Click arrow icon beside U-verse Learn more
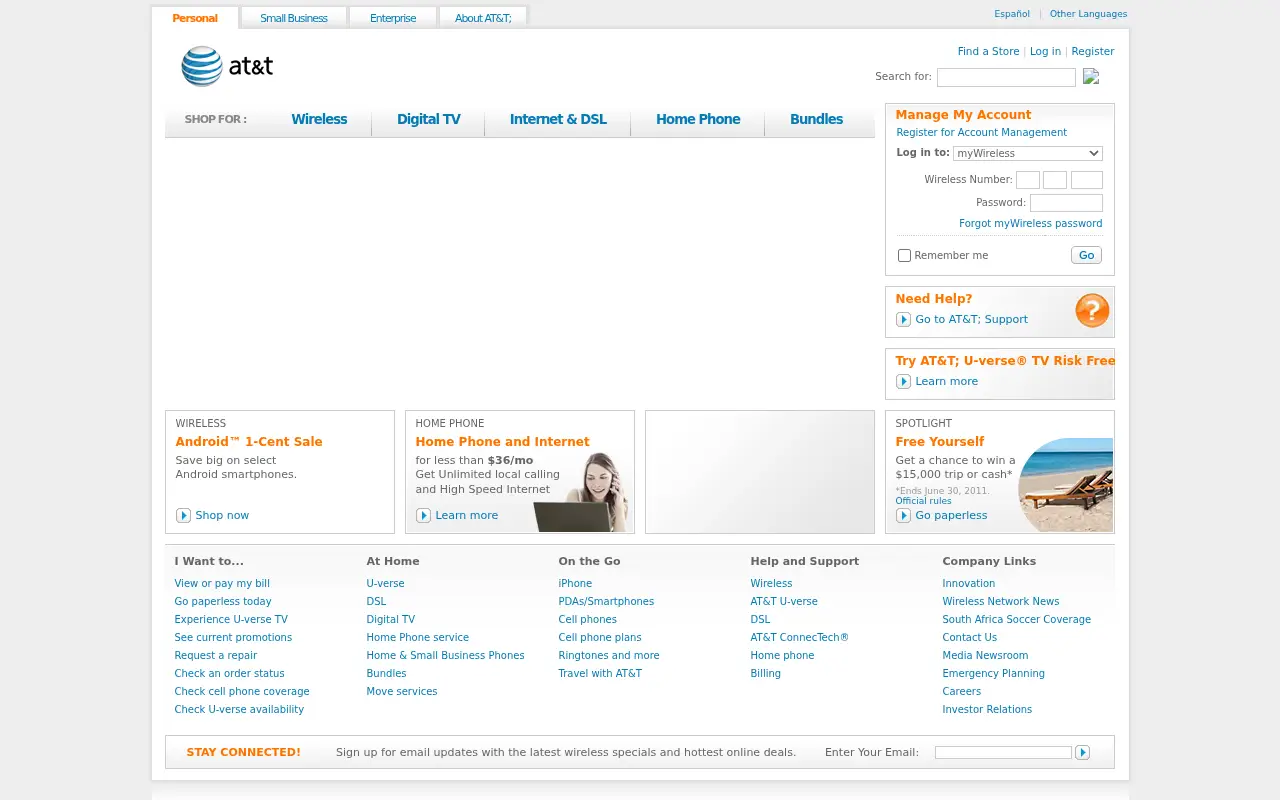The image size is (1280, 800). point(903,382)
